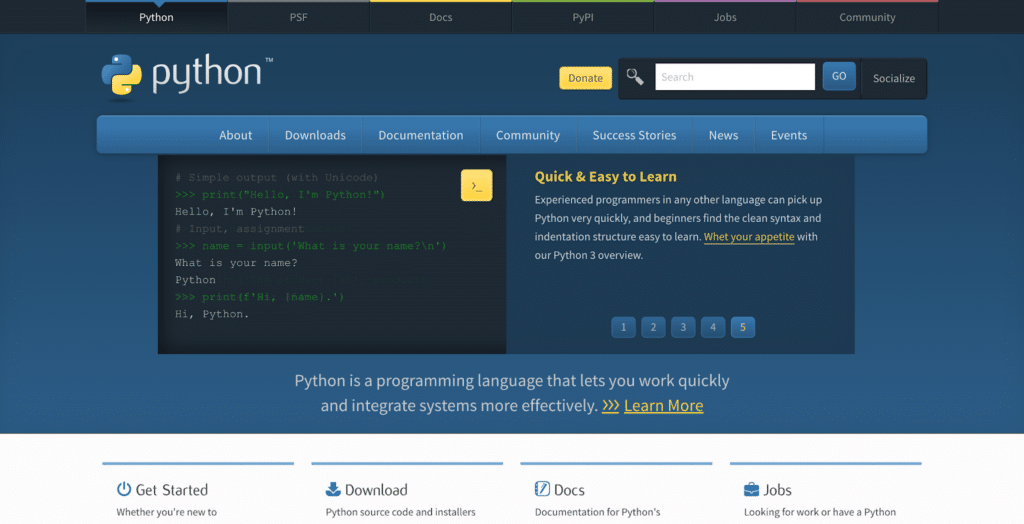Open the Jobs top tab
Image resolution: width=1024 pixels, height=524 pixels.
pos(725,17)
